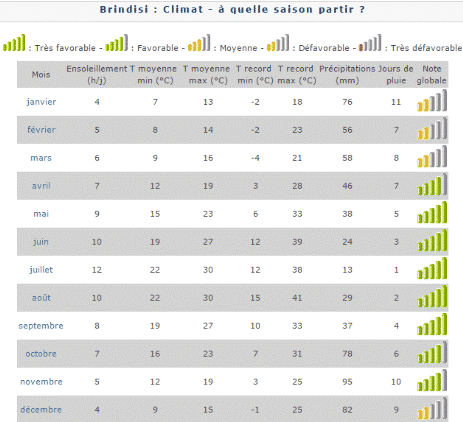The width and height of the screenshot is (463, 422).
Task: Select the mars month link
Action: coord(41,158)
